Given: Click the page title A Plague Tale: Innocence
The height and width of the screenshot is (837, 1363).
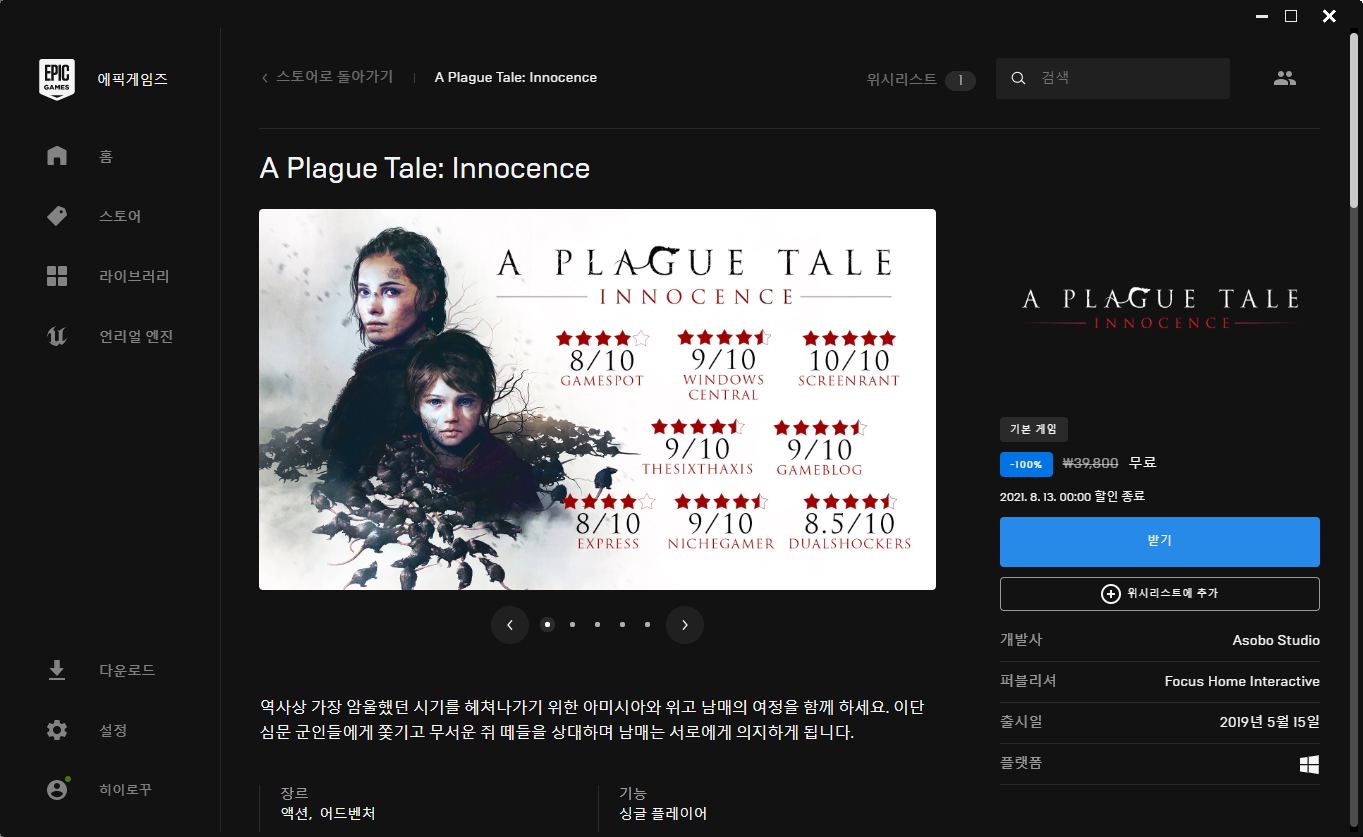Looking at the screenshot, I should [x=425, y=168].
